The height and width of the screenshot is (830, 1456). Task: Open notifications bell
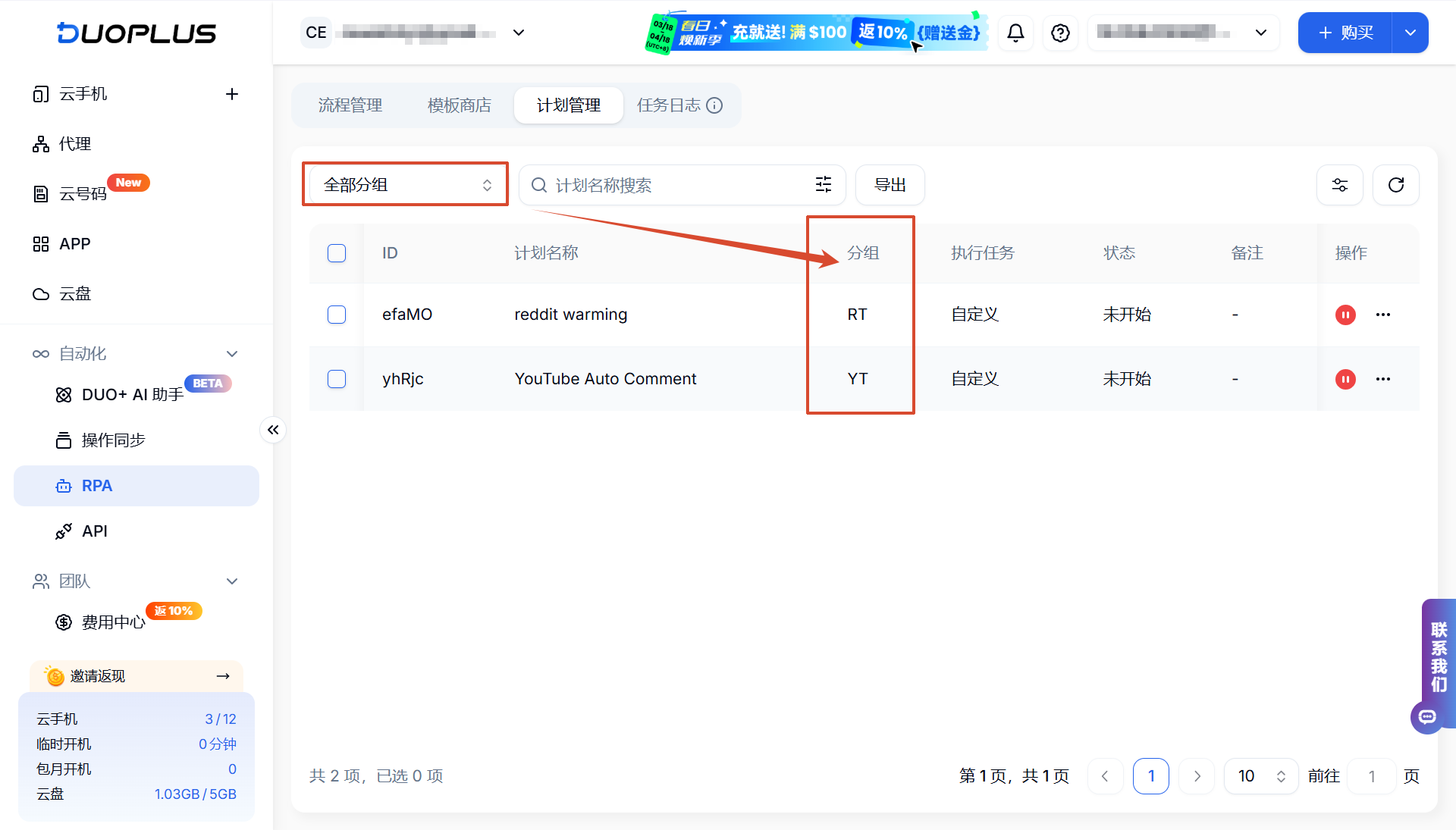click(x=1015, y=33)
